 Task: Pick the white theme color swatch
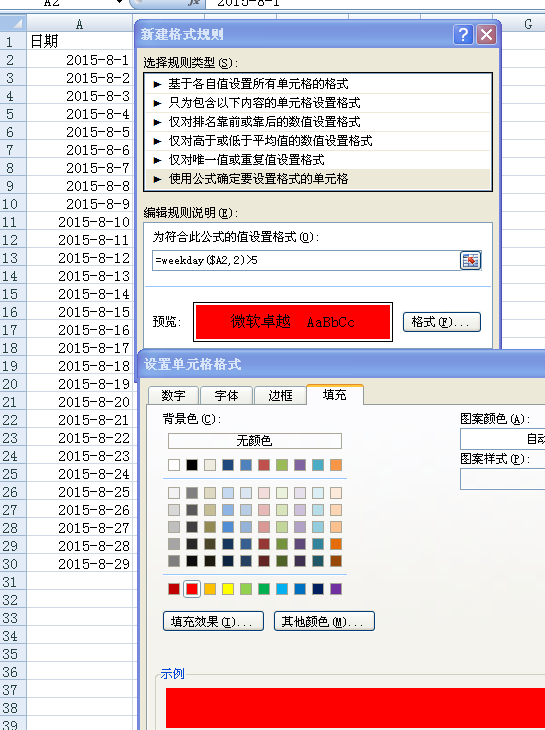click(174, 465)
